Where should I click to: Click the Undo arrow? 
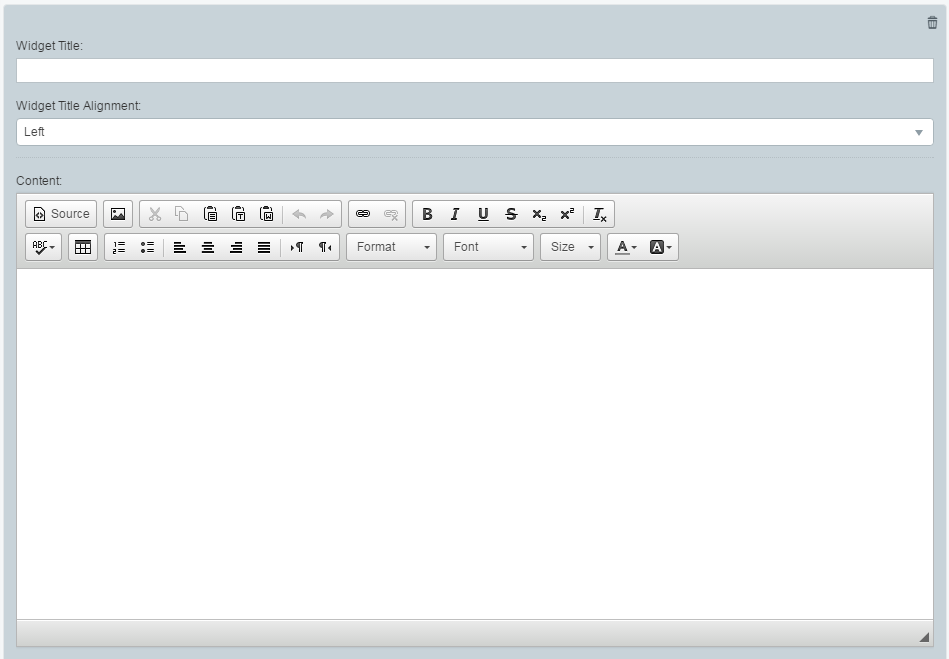point(299,214)
